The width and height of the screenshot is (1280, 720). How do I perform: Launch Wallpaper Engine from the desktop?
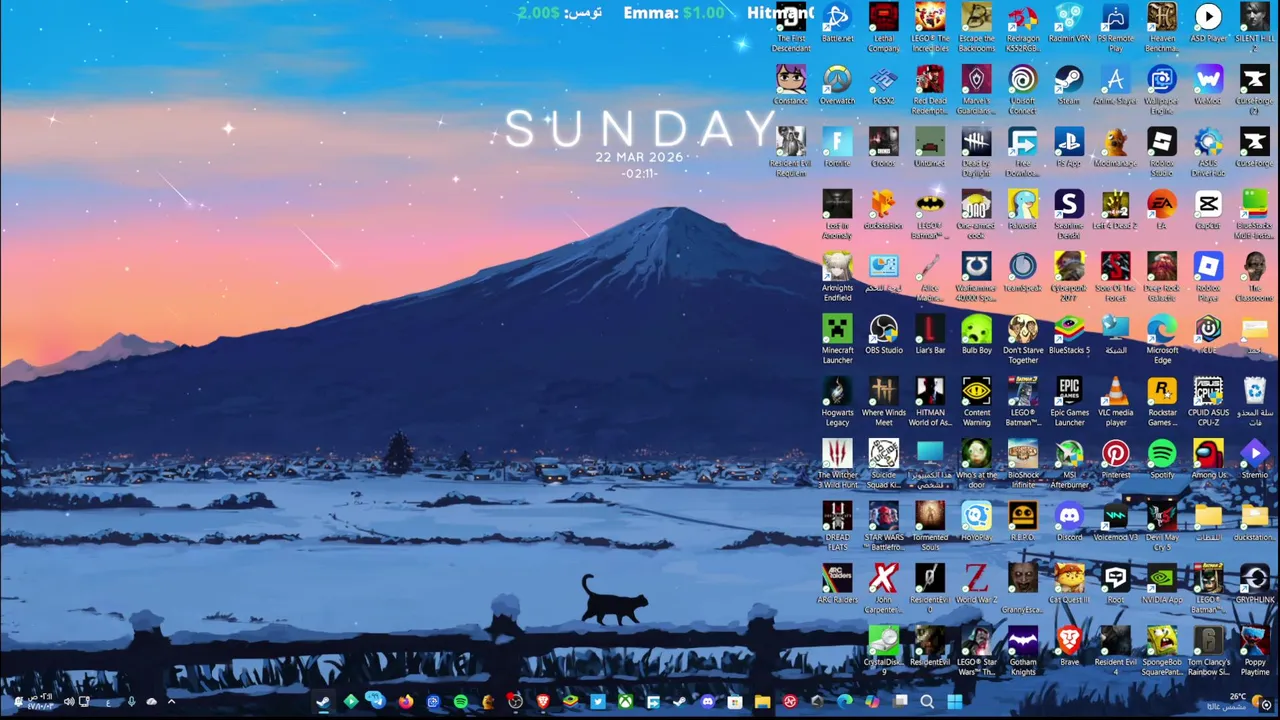(1161, 89)
